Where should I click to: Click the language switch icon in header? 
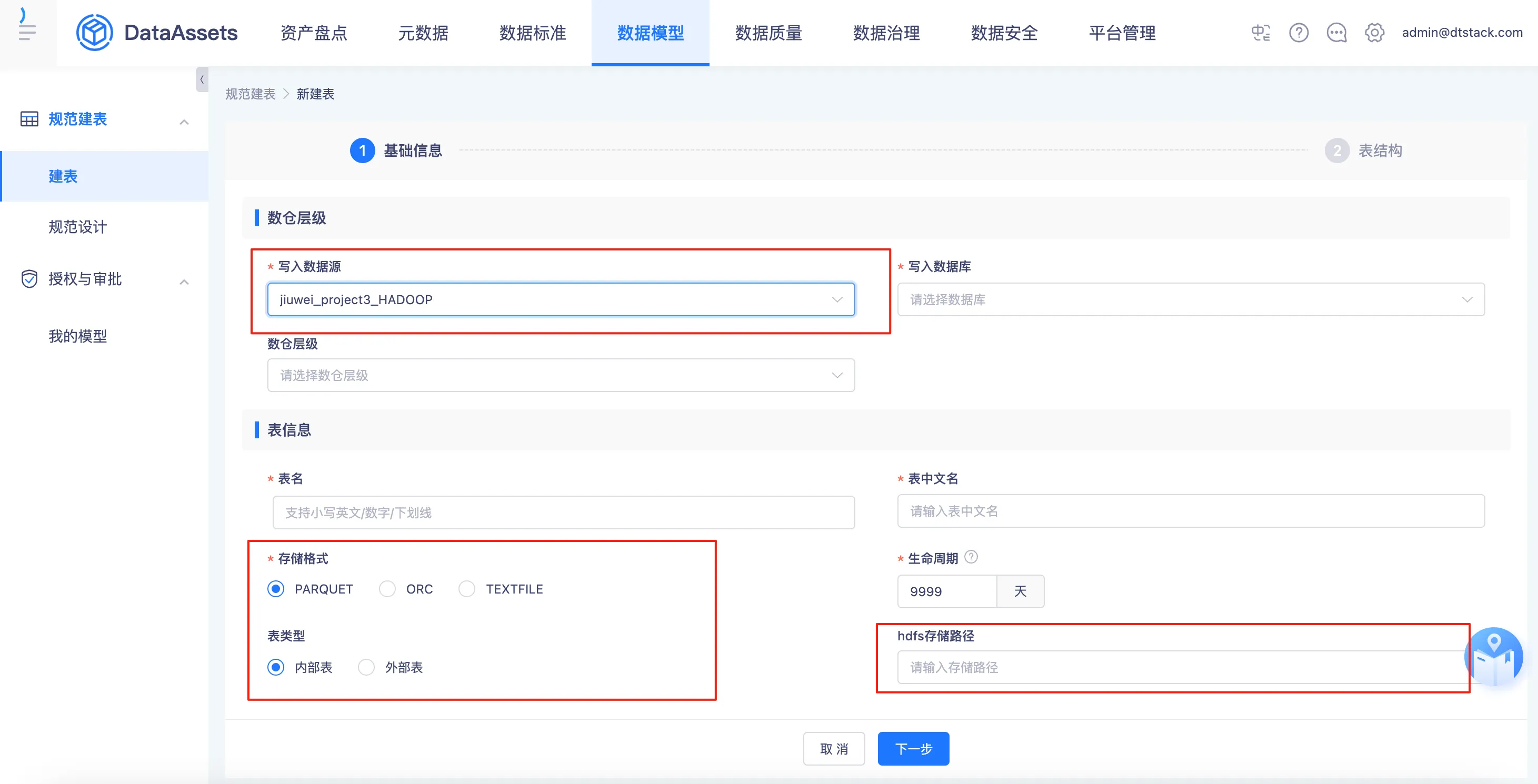pos(1261,33)
